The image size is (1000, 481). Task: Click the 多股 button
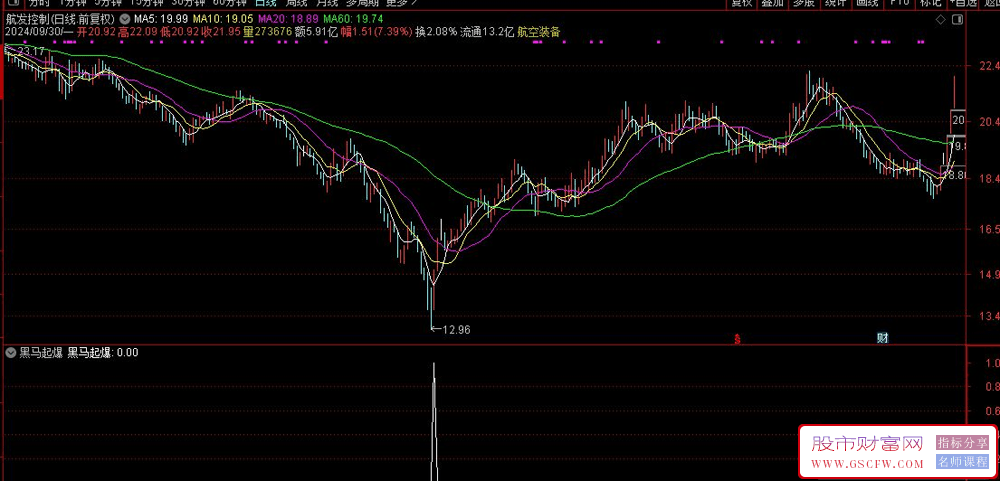[804, 3]
